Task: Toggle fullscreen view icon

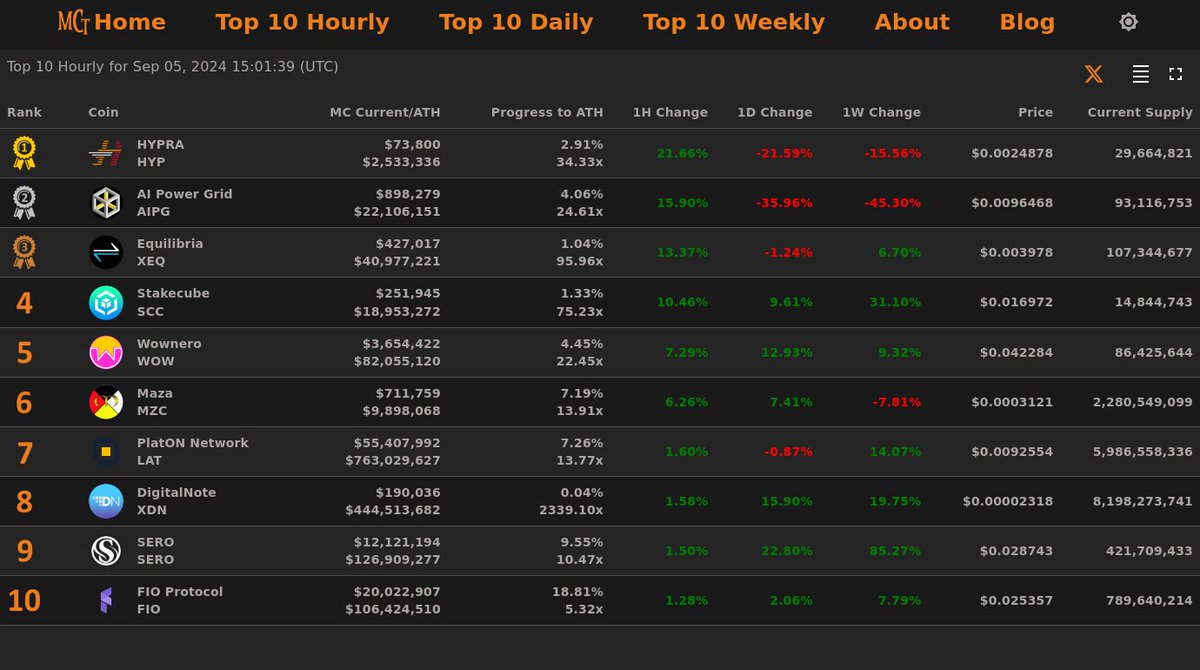Action: click(1175, 74)
